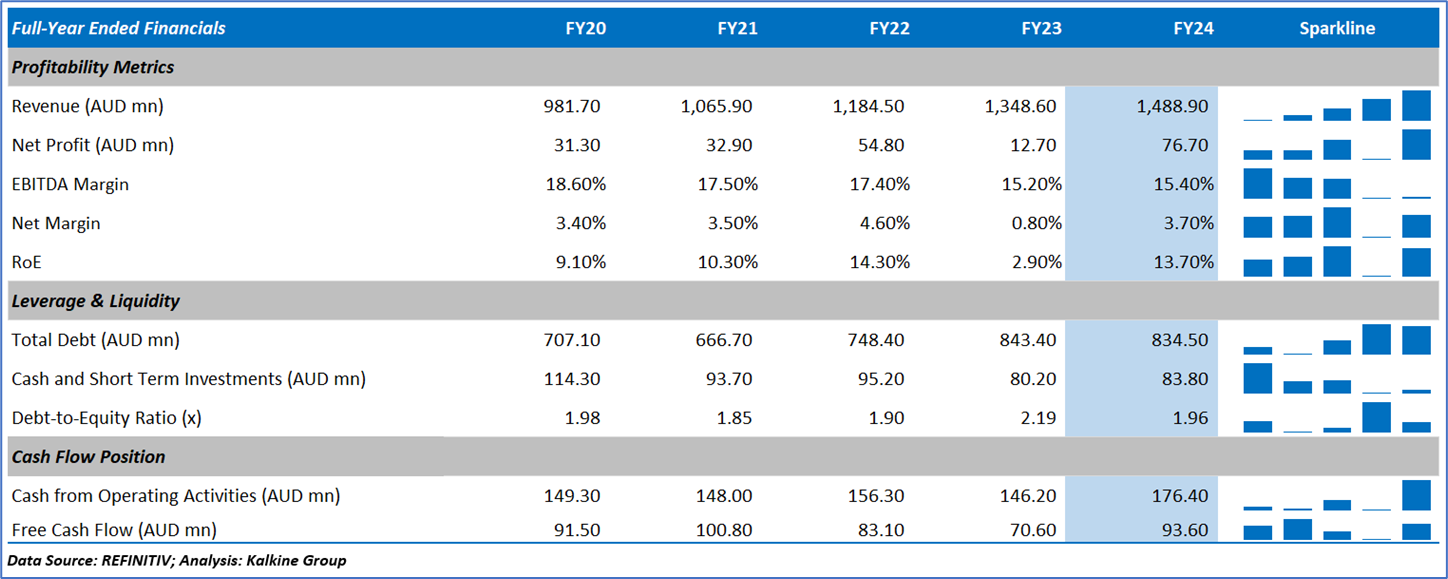Select the RoE sparkline chart
1448x579 pixels.
pyautogui.click(x=1337, y=262)
